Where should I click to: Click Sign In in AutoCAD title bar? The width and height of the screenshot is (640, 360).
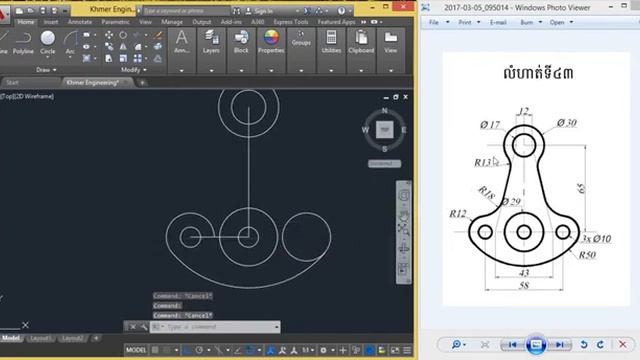click(x=263, y=11)
